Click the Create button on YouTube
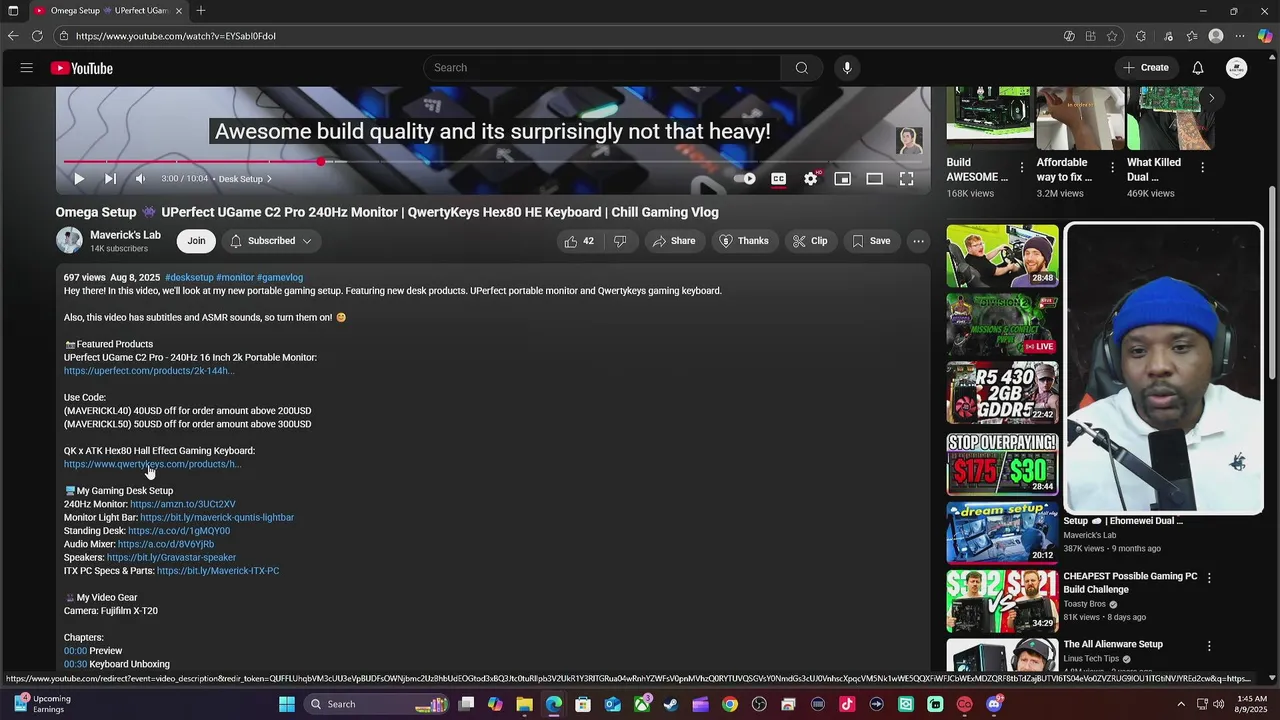Viewport: 1280px width, 720px height. click(1145, 68)
